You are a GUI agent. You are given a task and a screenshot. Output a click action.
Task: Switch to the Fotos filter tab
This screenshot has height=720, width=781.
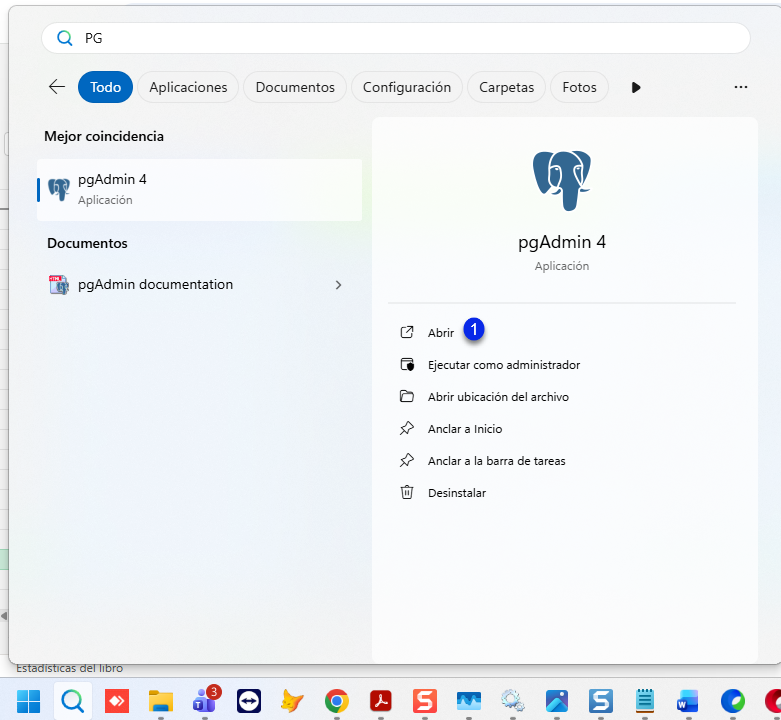click(579, 87)
